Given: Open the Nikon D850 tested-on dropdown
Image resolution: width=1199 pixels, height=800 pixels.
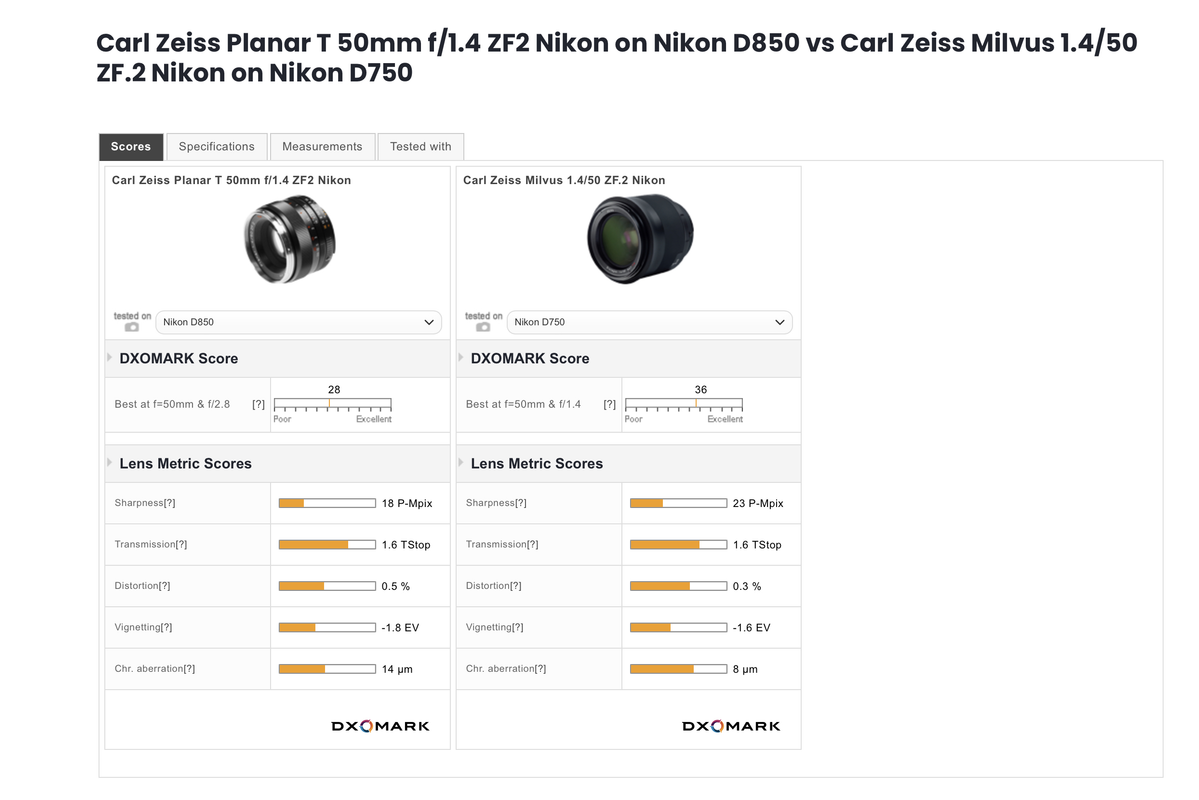Looking at the screenshot, I should coord(298,322).
